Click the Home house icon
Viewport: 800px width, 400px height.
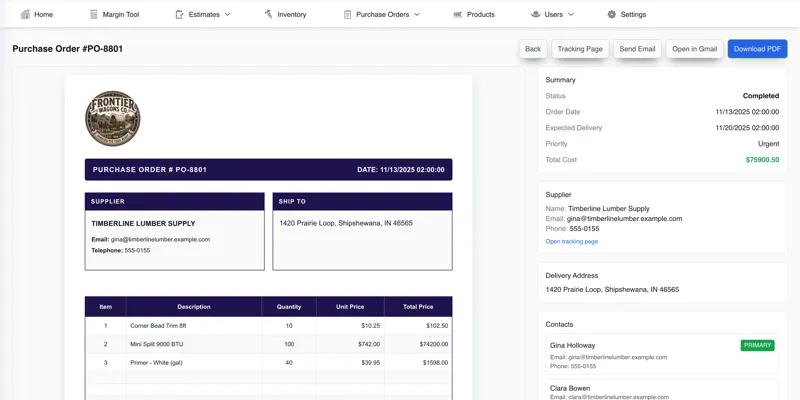[25, 14]
